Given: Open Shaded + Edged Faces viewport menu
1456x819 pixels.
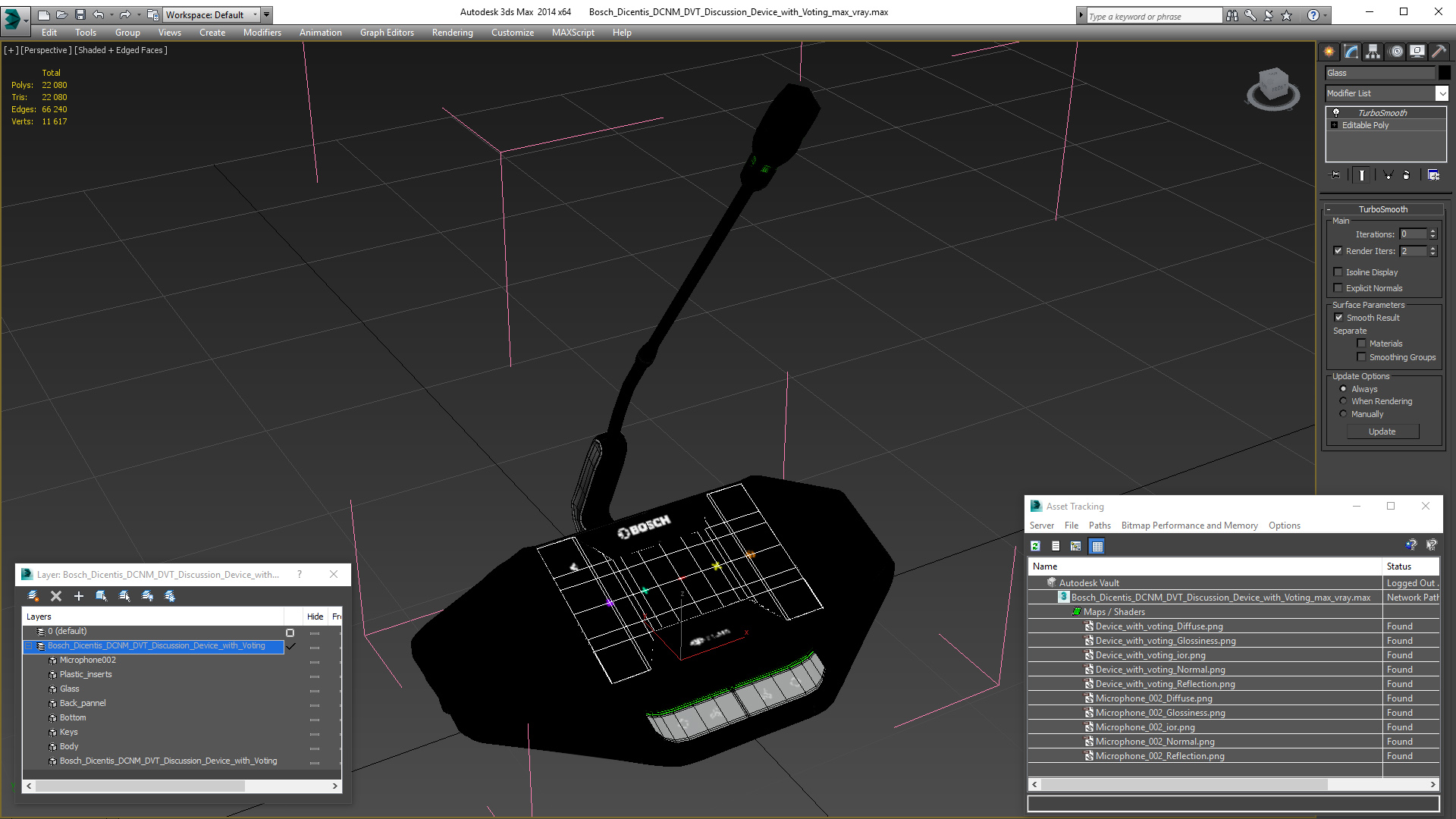Looking at the screenshot, I should [x=121, y=50].
